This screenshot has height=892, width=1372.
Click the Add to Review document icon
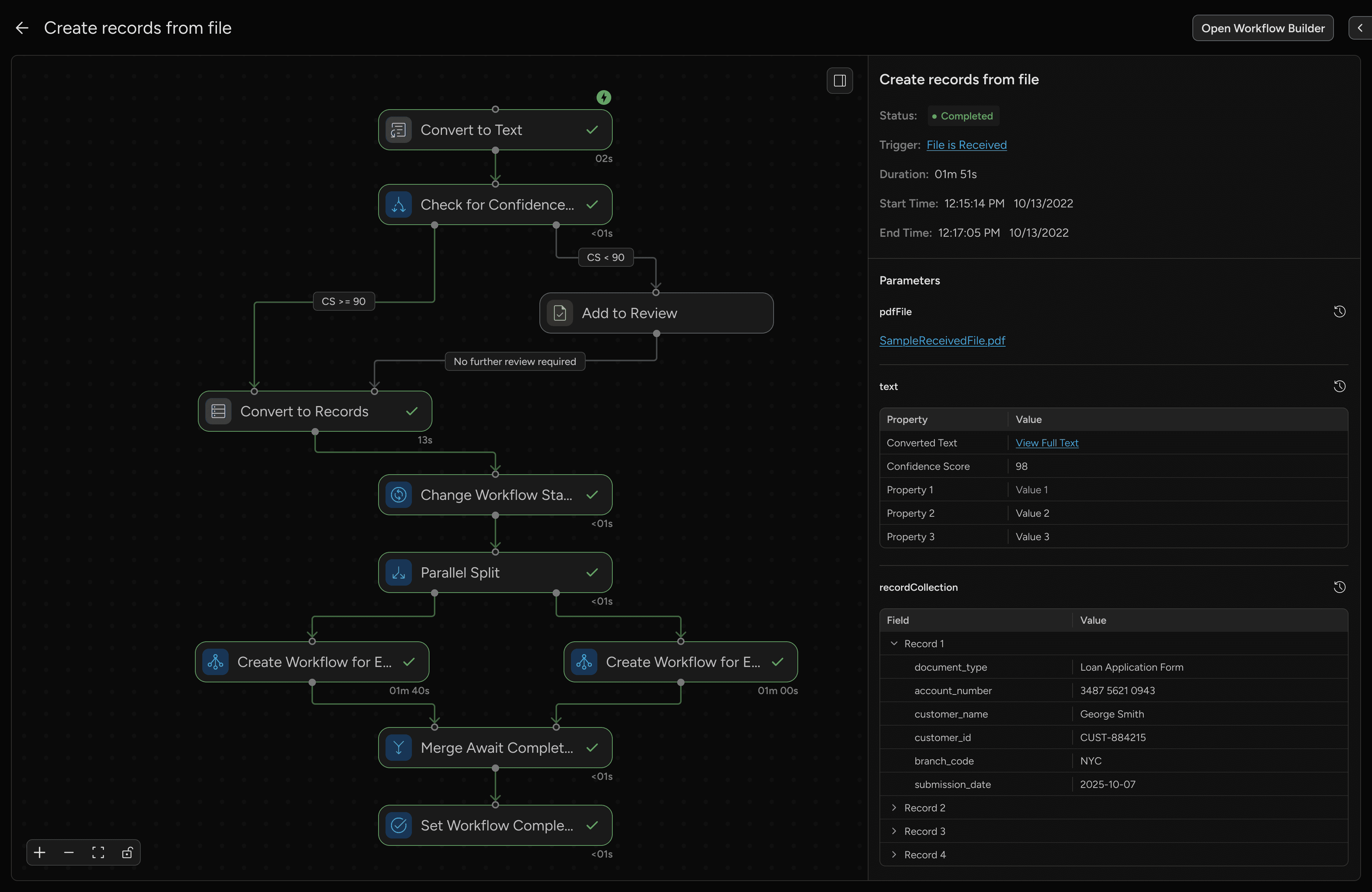click(x=559, y=313)
